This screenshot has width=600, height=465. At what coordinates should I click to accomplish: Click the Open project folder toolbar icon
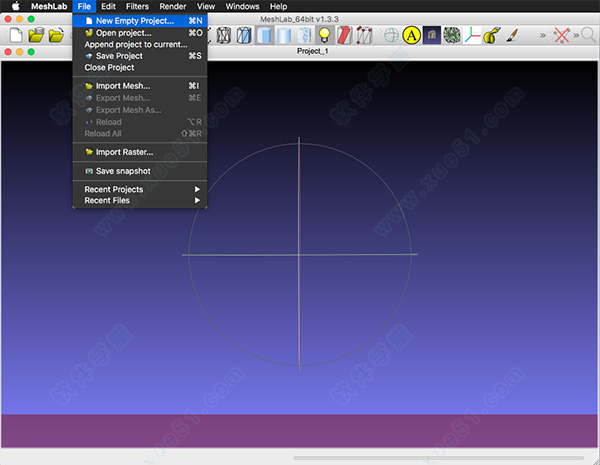click(36, 35)
